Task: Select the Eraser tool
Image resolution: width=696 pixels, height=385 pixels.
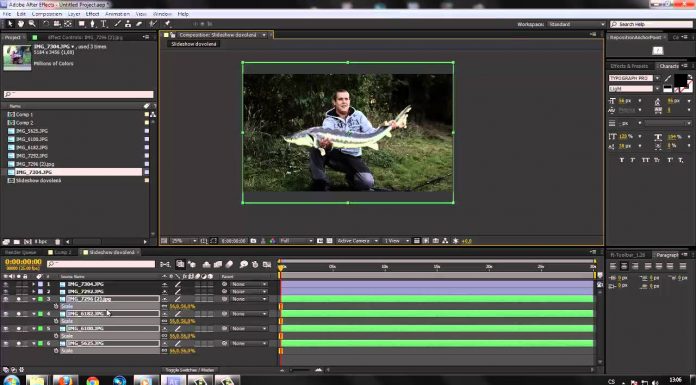Action: pos(139,24)
